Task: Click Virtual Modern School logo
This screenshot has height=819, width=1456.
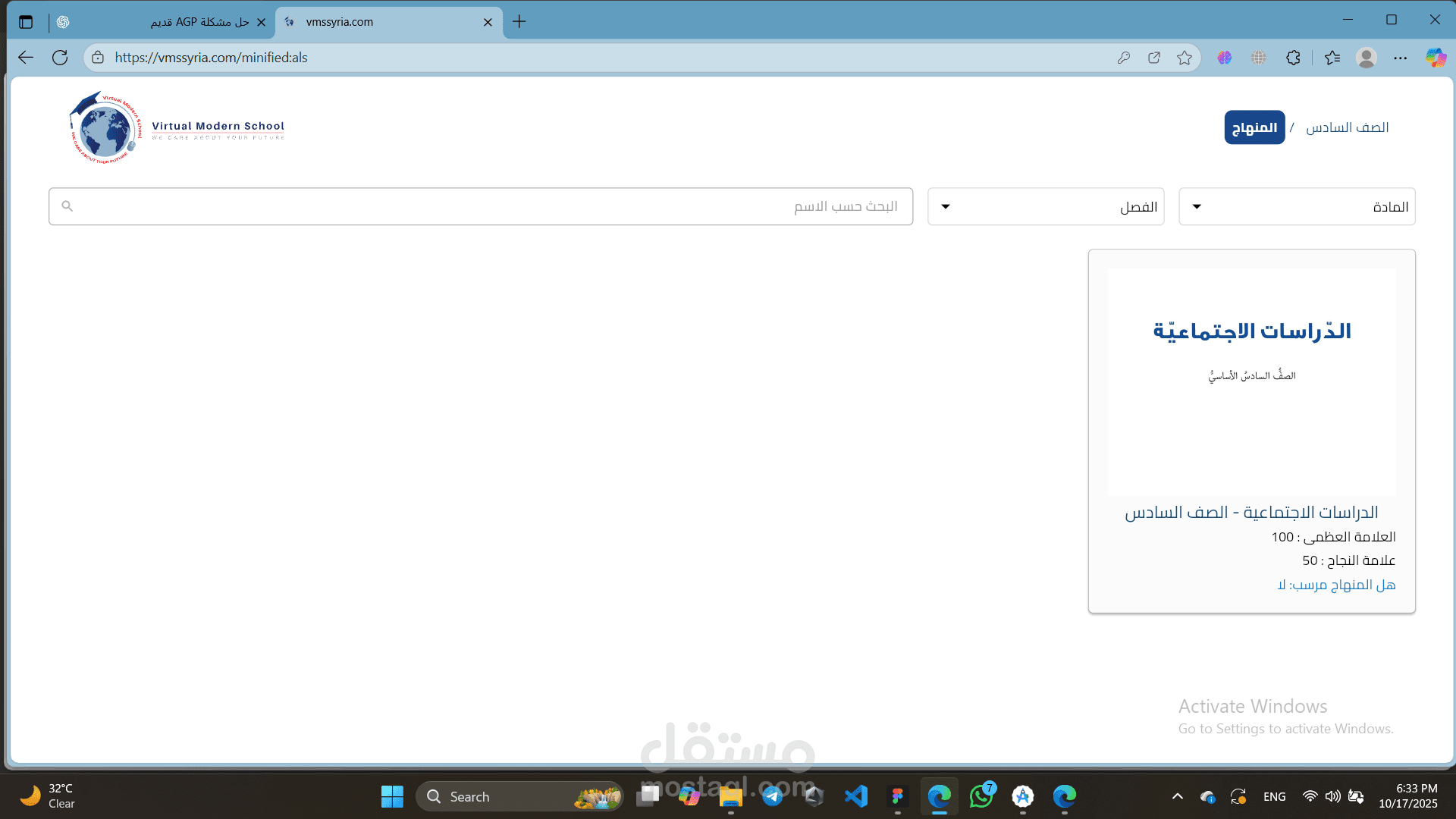Action: coord(177,127)
